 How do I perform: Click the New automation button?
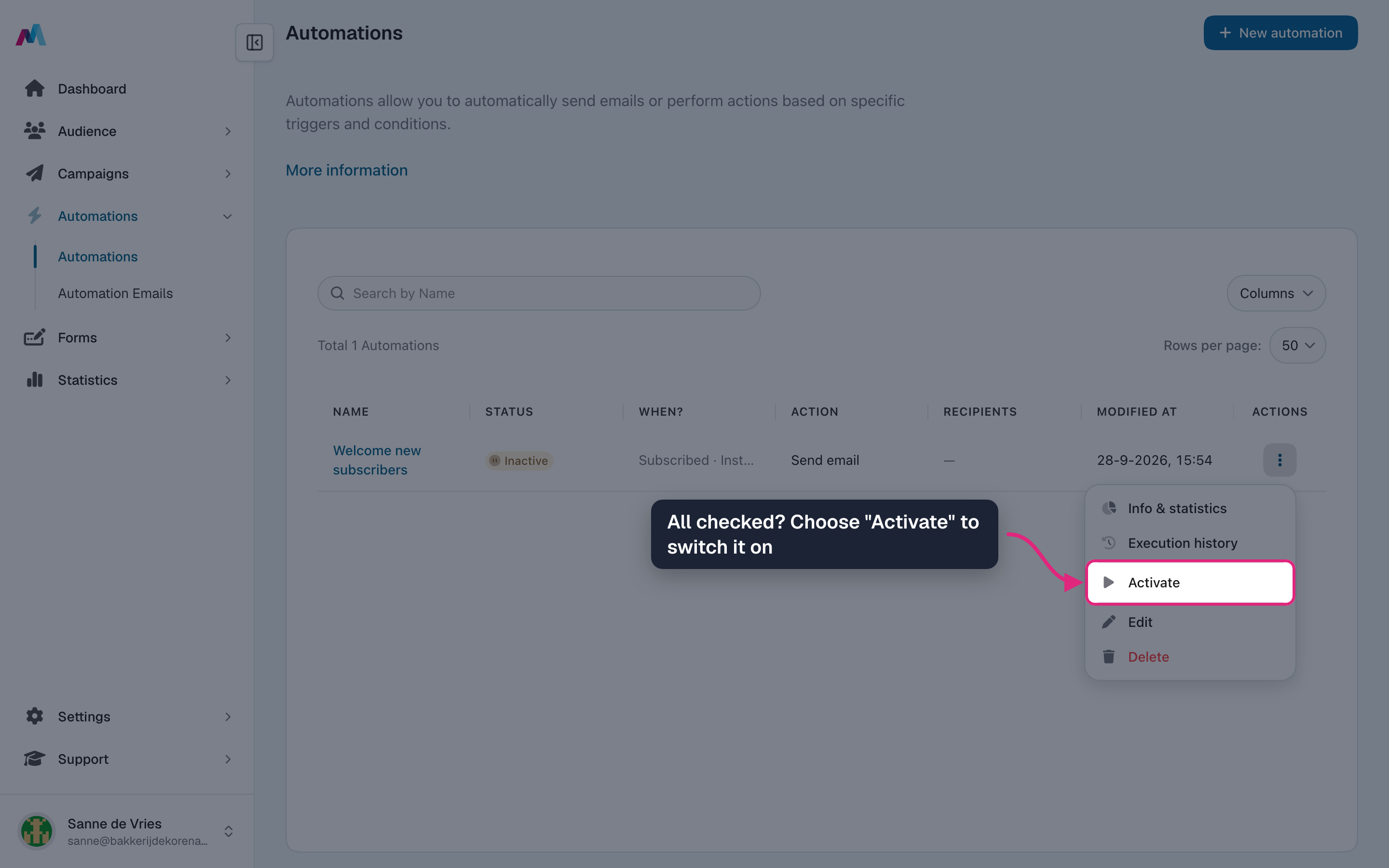[x=1280, y=33]
